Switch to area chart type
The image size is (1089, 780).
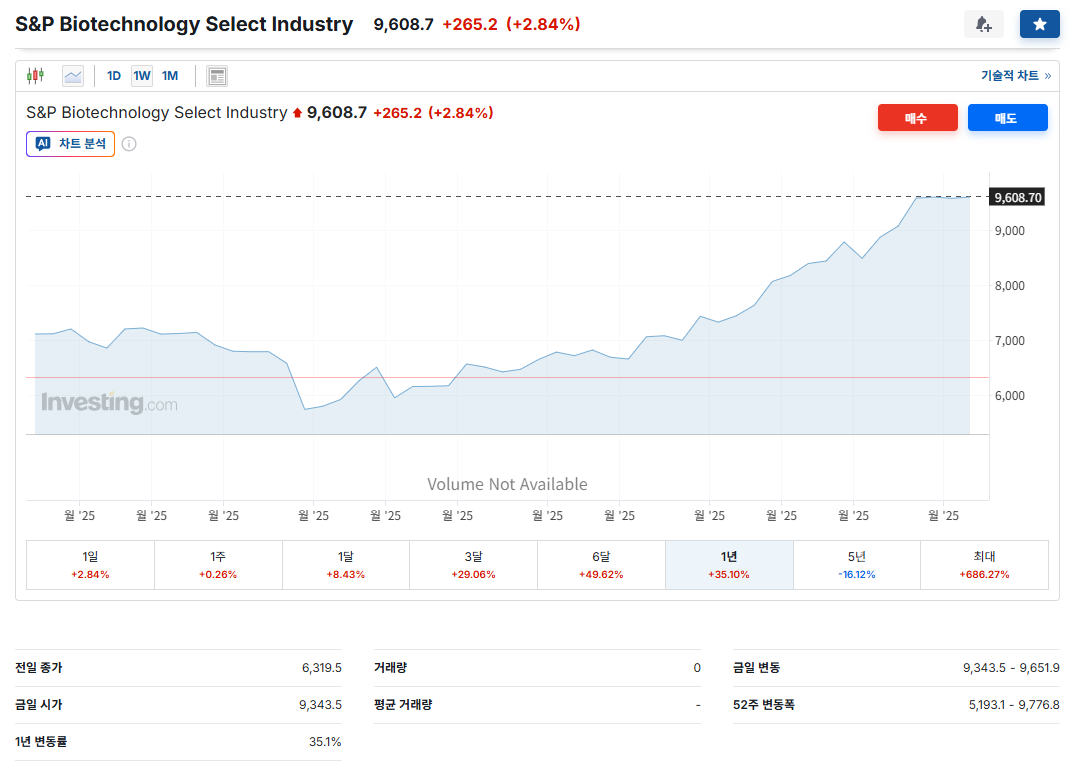pos(73,76)
